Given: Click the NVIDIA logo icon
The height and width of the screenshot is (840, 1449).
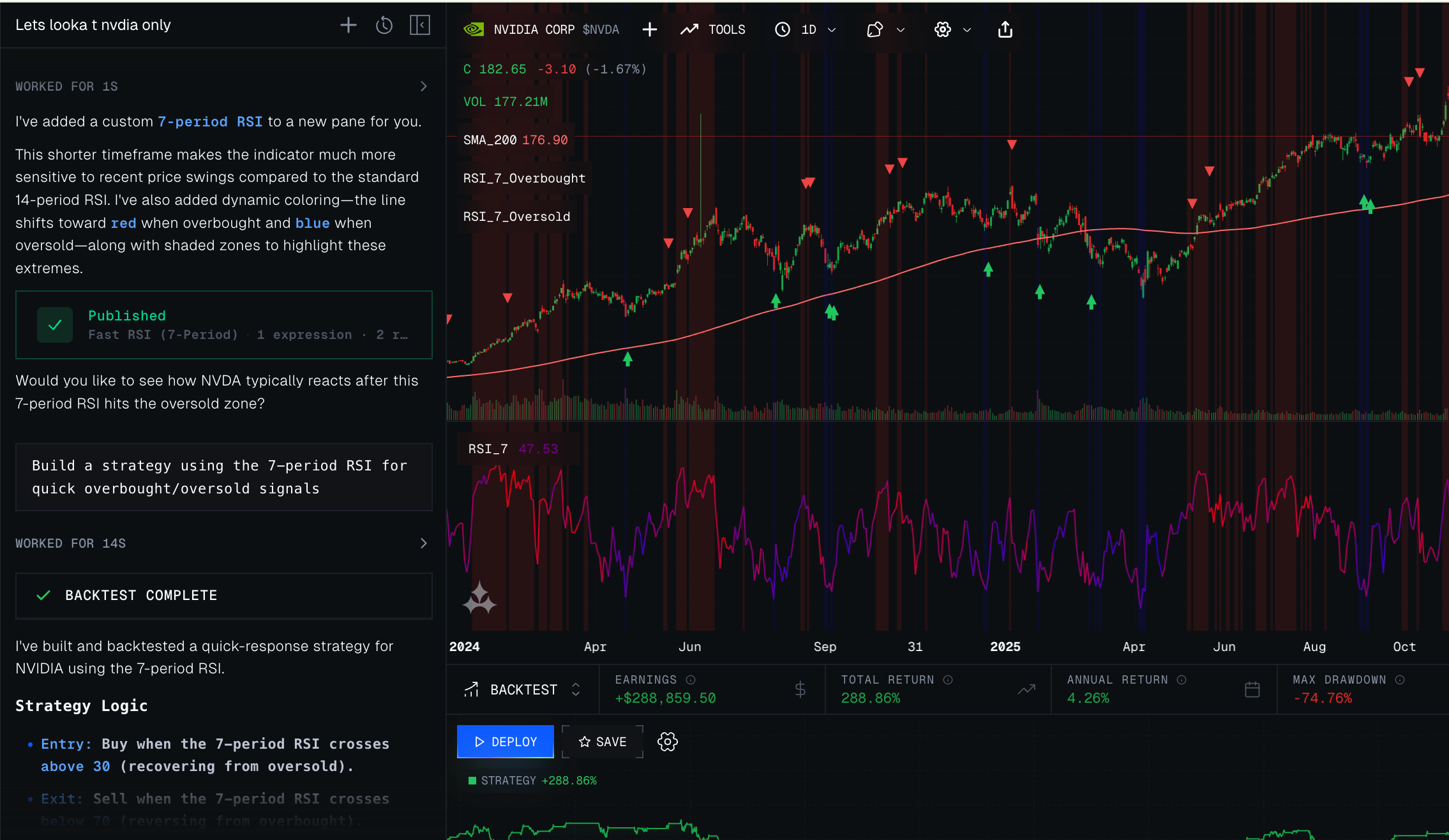Looking at the screenshot, I should pos(474,29).
